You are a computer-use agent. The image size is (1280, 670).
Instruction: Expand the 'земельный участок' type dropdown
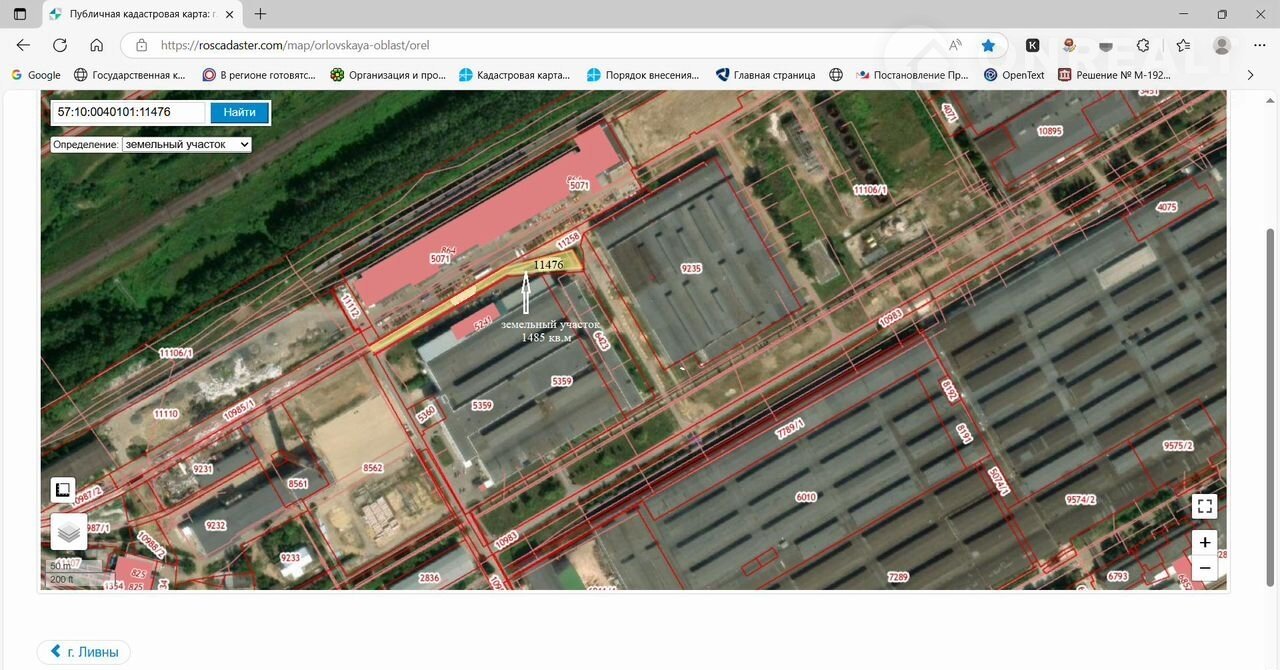click(186, 144)
